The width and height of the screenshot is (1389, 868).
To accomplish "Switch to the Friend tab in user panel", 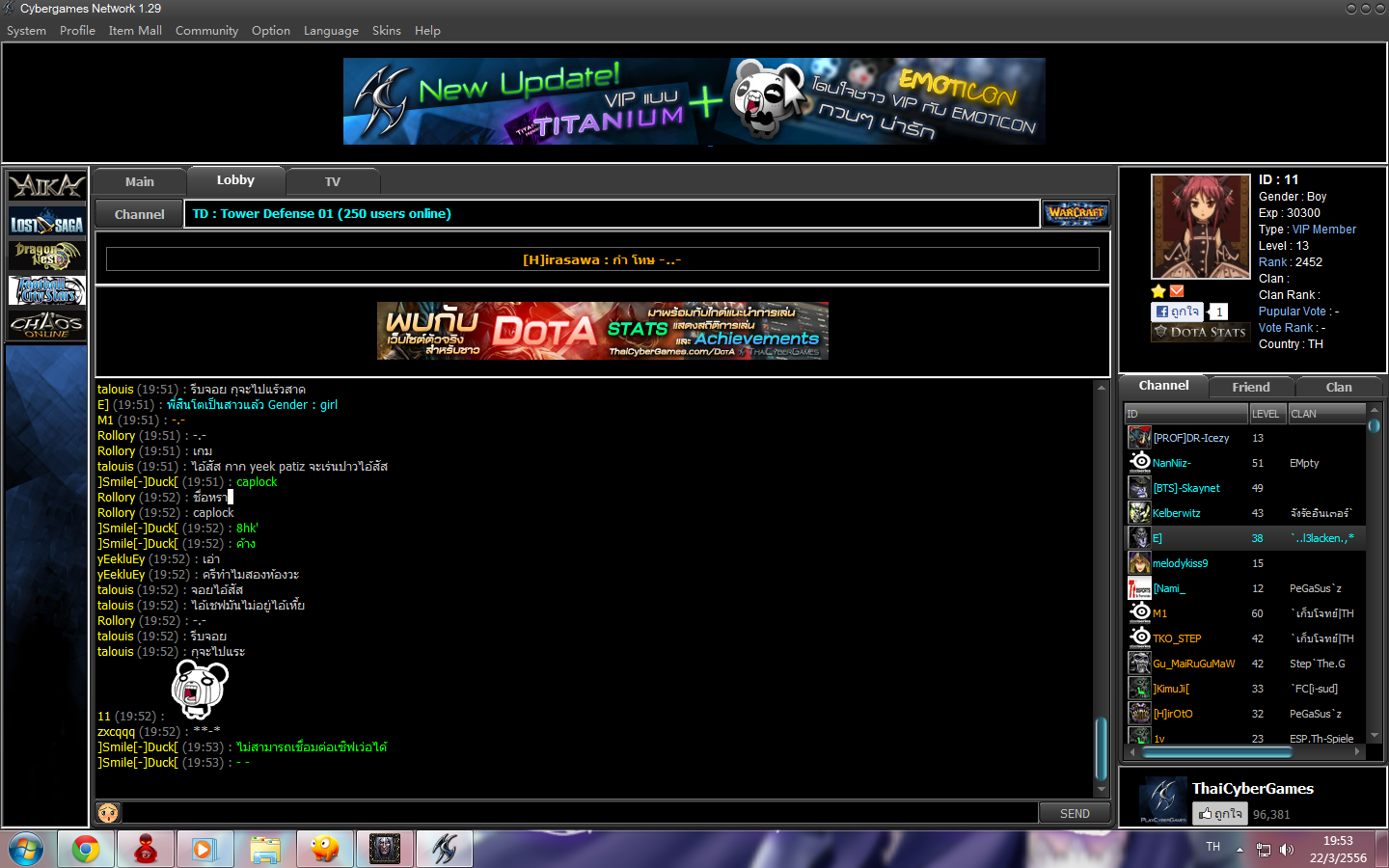I will [x=1251, y=387].
